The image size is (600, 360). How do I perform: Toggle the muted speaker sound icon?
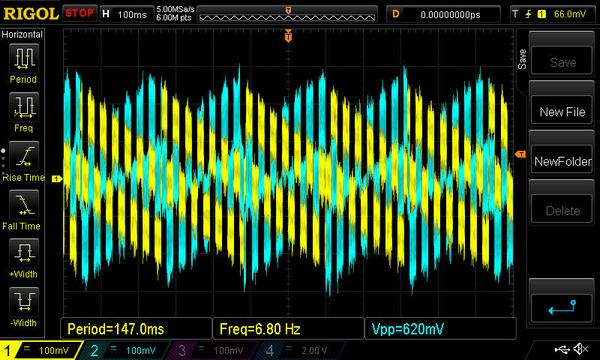click(581, 349)
